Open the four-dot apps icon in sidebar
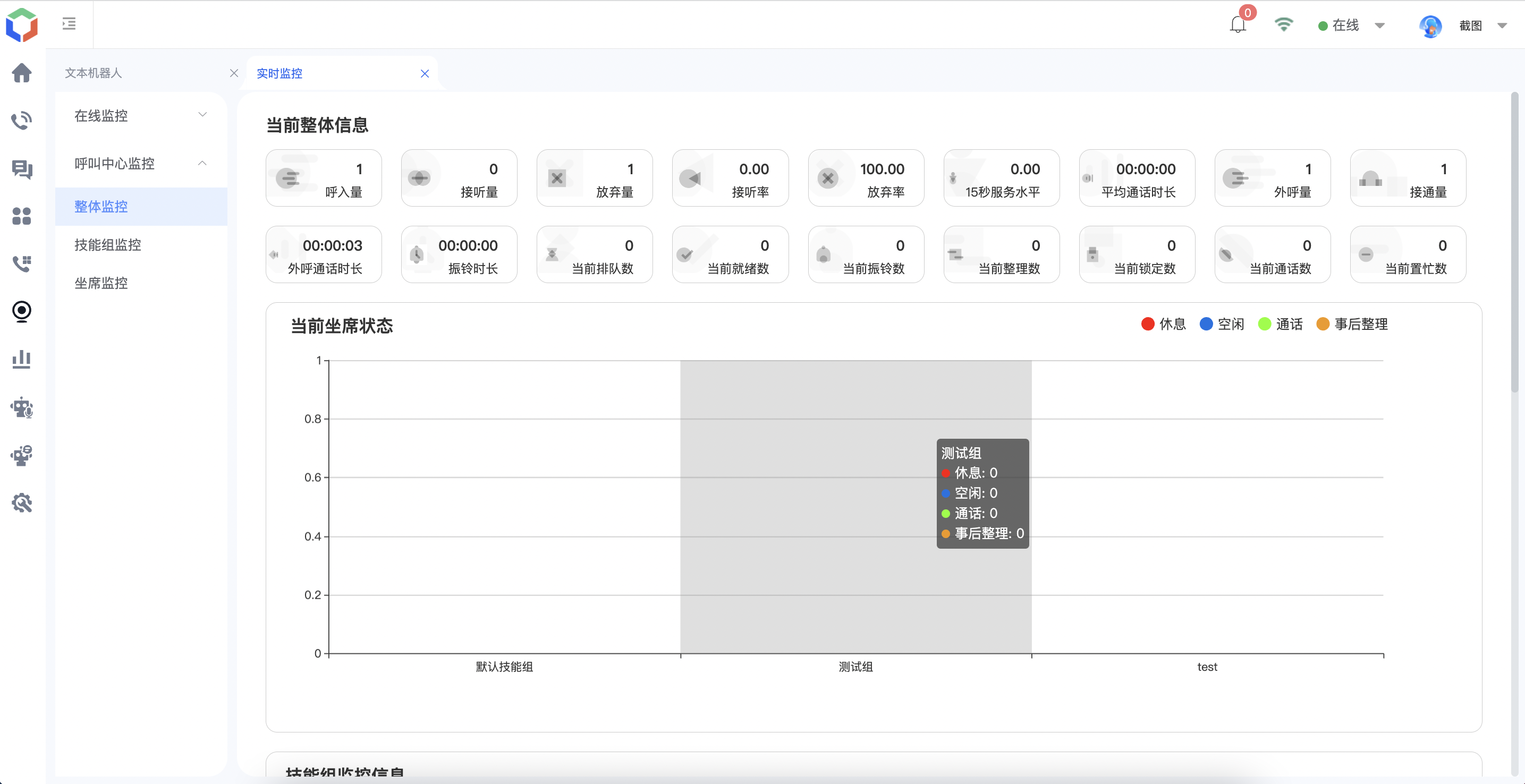Viewport: 1525px width, 784px height. 22,216
